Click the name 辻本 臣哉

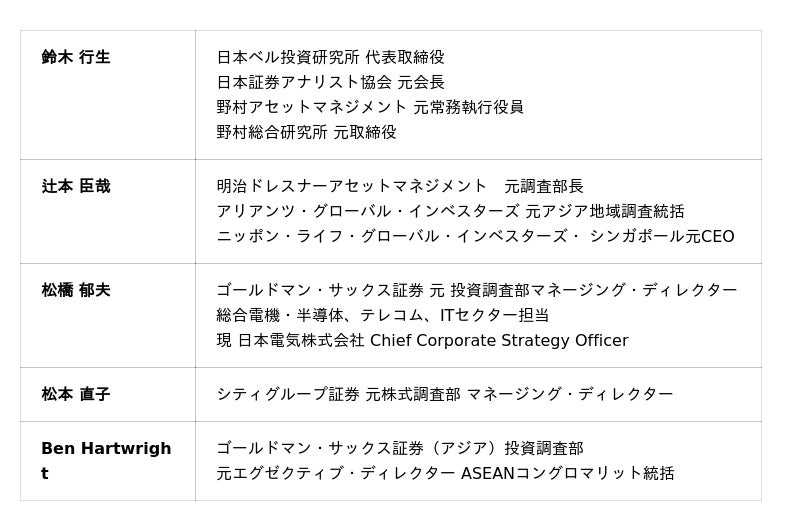(76, 186)
